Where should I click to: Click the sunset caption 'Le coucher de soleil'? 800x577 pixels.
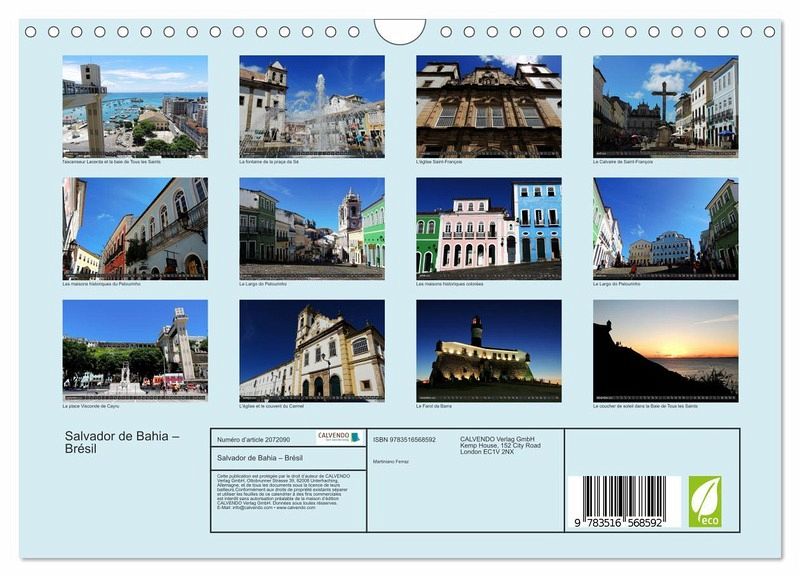(x=645, y=407)
